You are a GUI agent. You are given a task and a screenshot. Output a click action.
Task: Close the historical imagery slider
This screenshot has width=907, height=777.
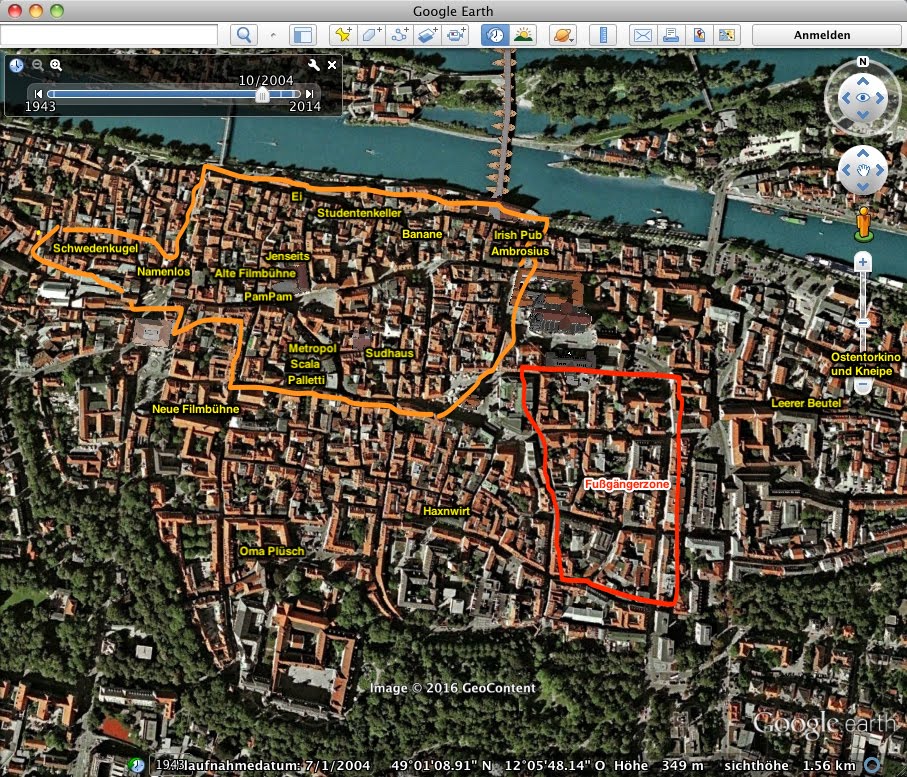pos(332,65)
